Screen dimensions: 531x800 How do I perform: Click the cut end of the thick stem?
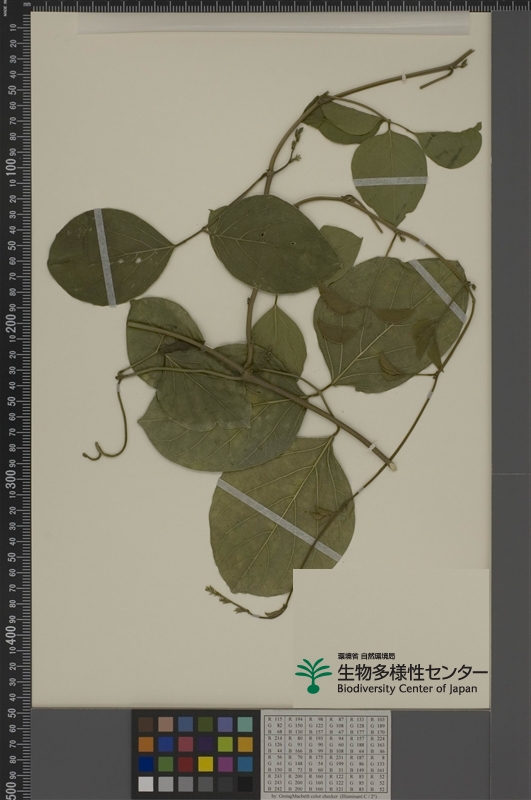coord(392,465)
